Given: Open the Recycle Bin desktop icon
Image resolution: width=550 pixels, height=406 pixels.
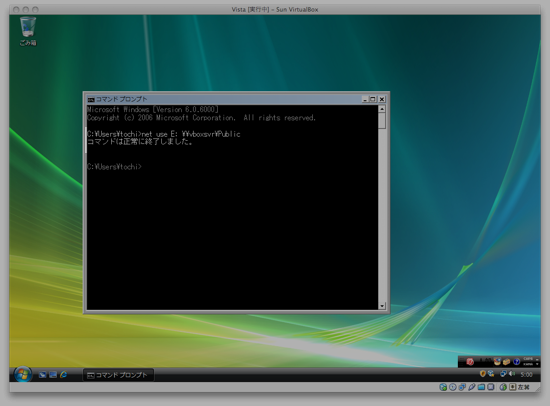Looking at the screenshot, I should coord(28,31).
